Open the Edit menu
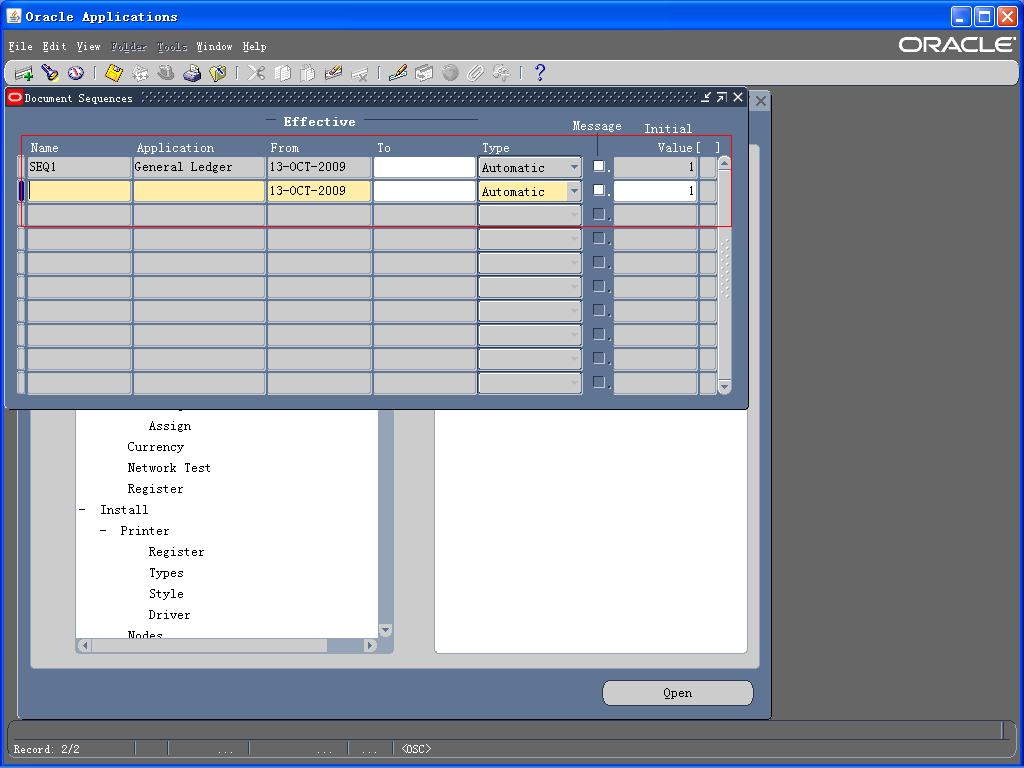1024x768 pixels. coord(55,46)
